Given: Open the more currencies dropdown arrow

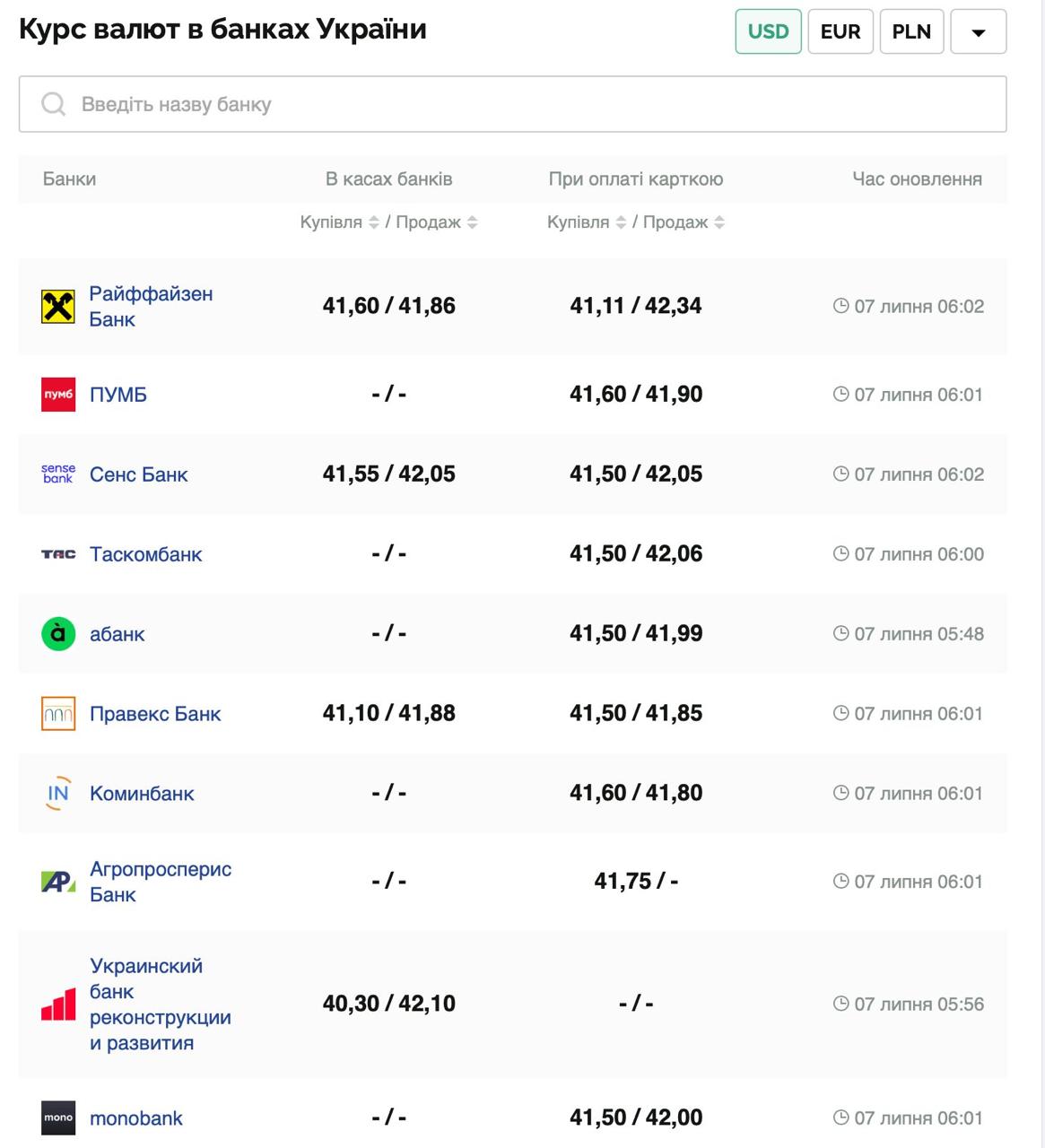Looking at the screenshot, I should pyautogui.click(x=978, y=31).
